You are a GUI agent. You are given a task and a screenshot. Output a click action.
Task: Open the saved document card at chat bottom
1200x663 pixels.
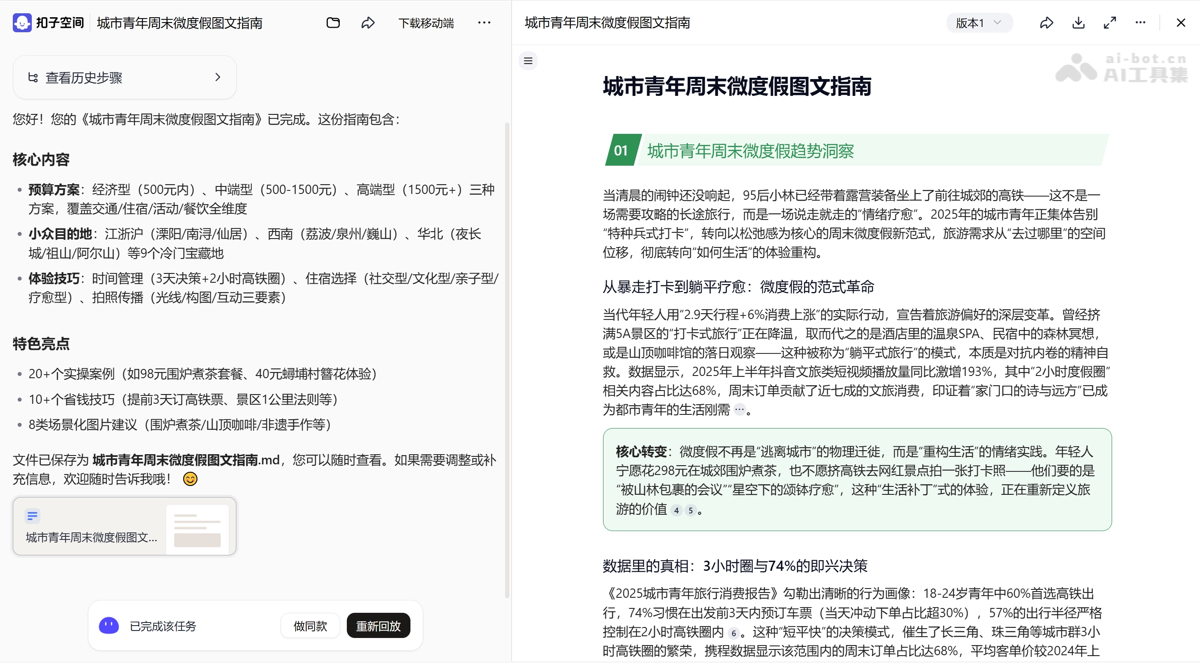[124, 525]
